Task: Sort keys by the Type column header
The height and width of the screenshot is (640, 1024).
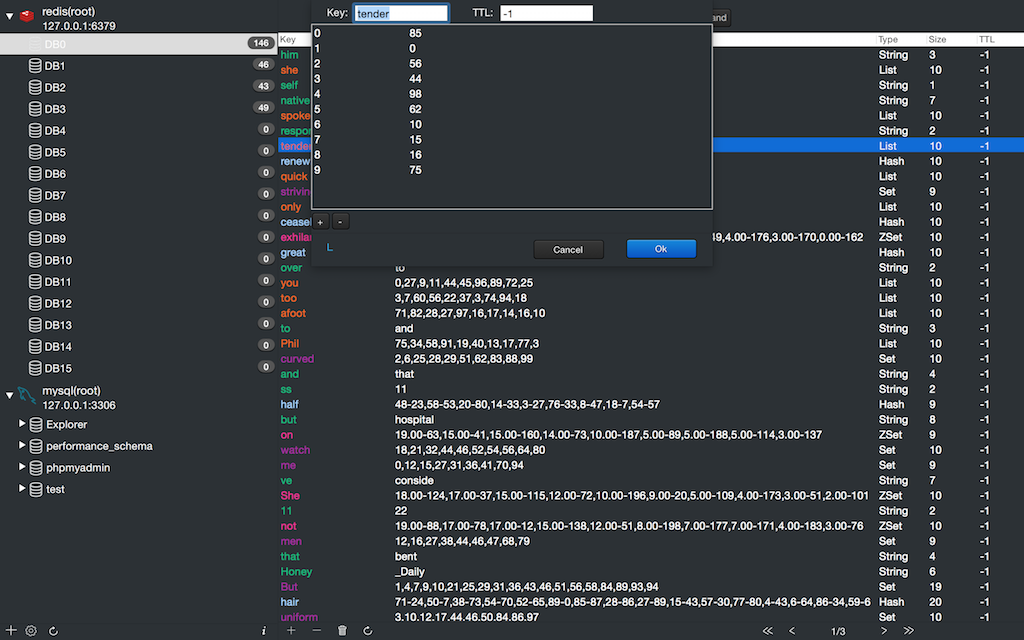Action: point(888,40)
